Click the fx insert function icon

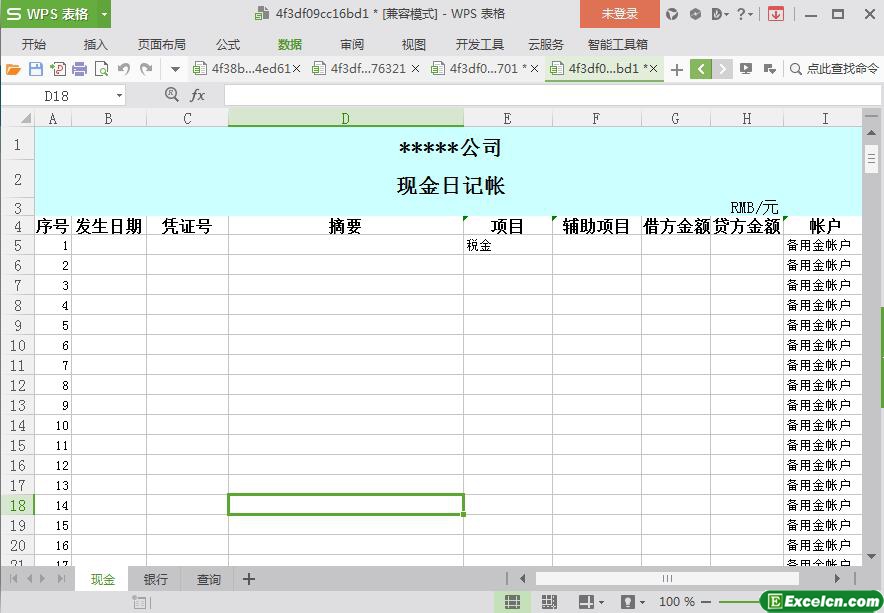point(198,95)
